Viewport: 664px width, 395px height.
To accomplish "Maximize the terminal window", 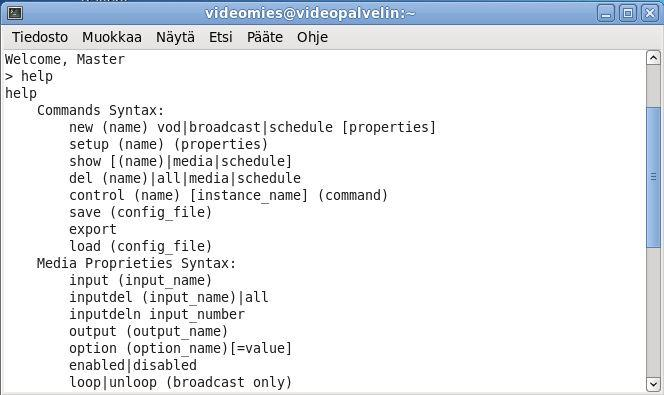I will click(x=628, y=13).
